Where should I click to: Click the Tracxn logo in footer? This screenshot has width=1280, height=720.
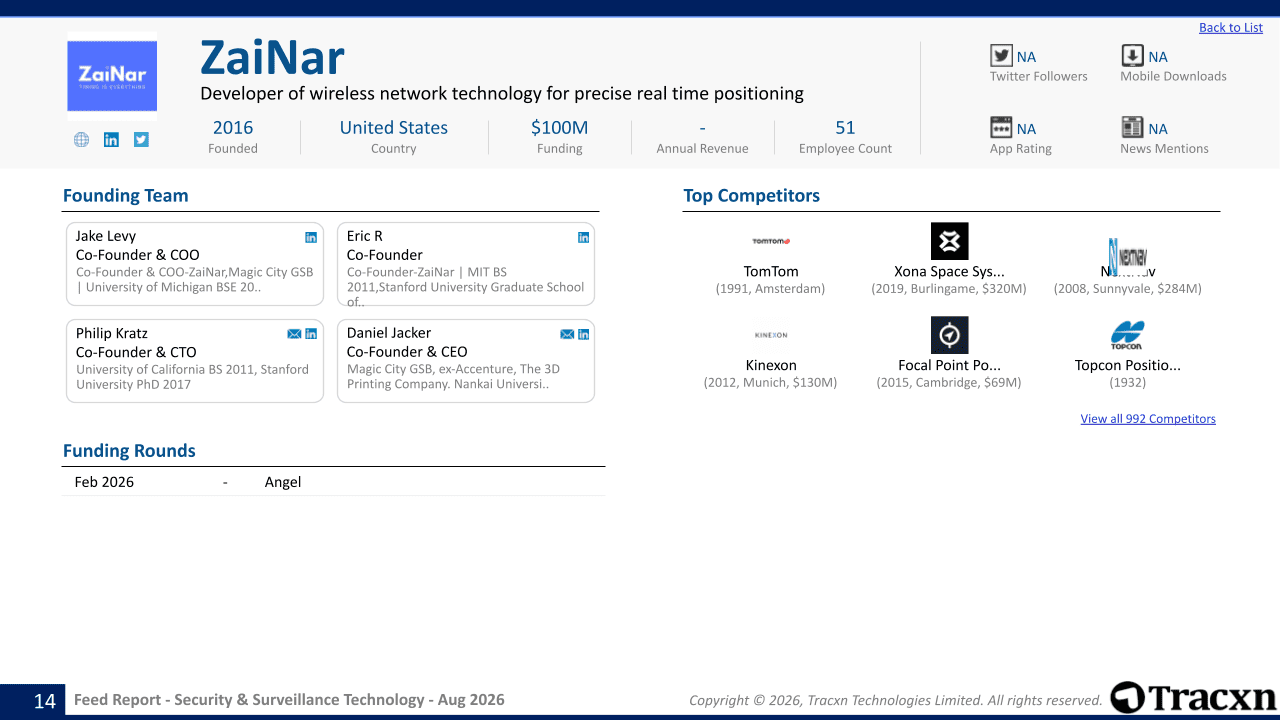pos(1193,697)
